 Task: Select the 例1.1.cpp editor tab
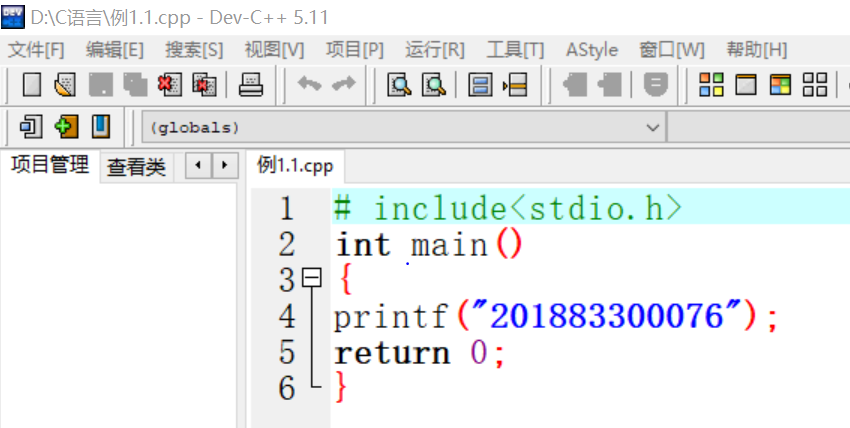[x=295, y=166]
